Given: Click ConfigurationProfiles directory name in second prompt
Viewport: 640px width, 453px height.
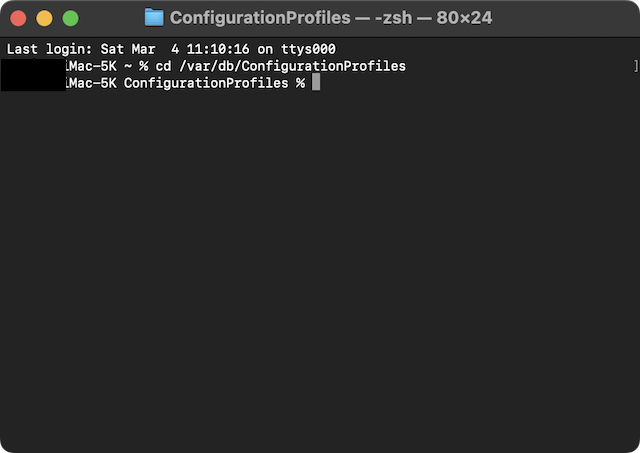Looking at the screenshot, I should pyautogui.click(x=206, y=82).
